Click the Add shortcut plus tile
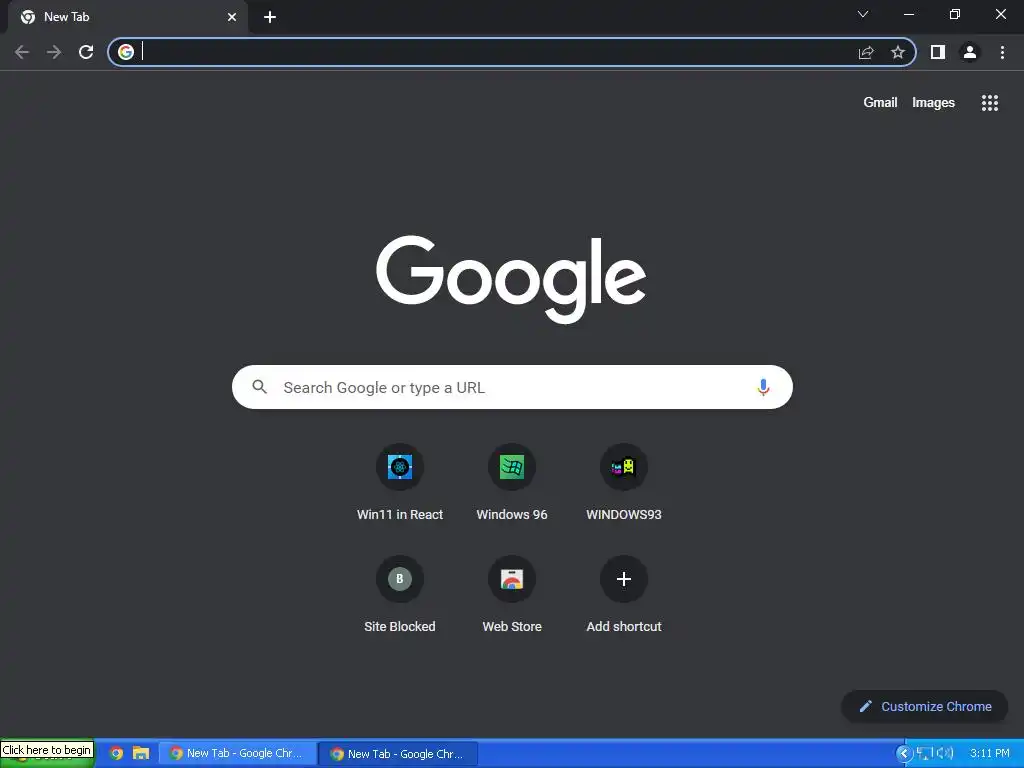 (624, 594)
